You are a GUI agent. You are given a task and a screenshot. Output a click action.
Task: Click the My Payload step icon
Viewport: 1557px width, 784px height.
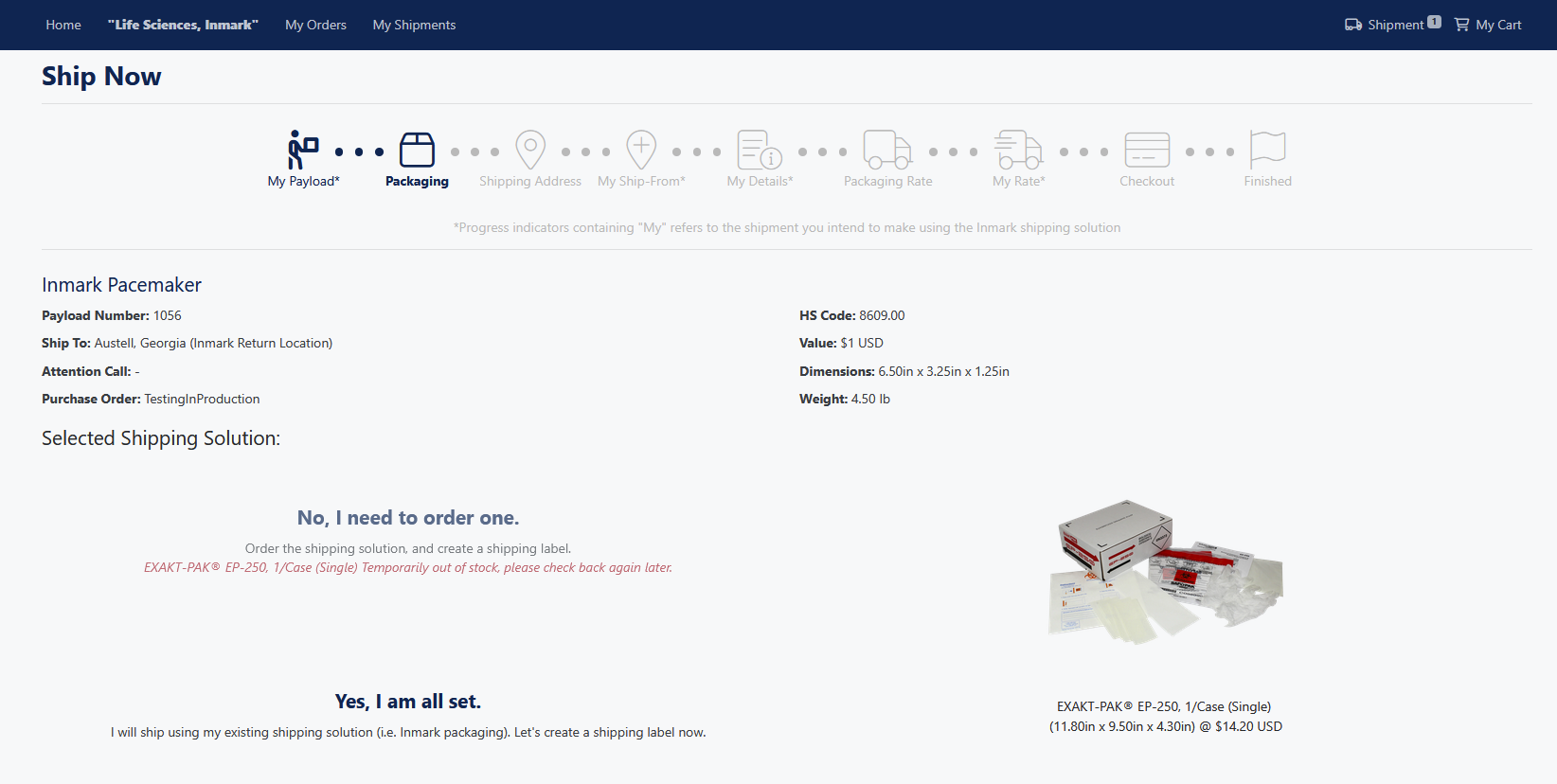(x=303, y=150)
